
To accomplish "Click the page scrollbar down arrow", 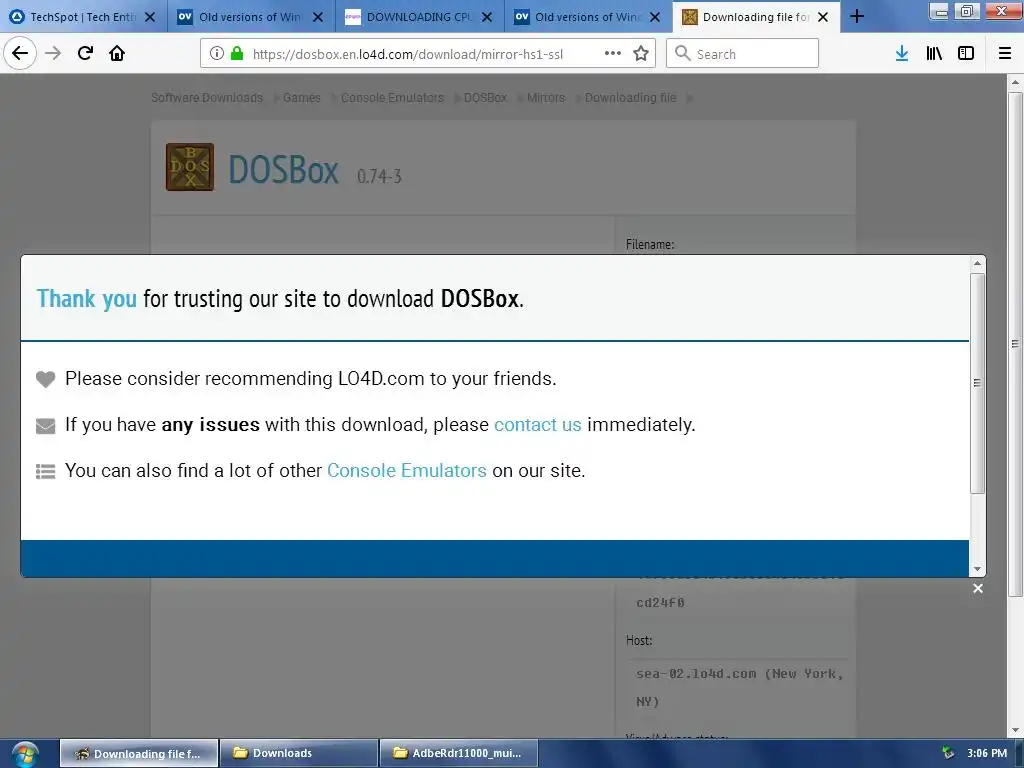I will pos(1015,731).
